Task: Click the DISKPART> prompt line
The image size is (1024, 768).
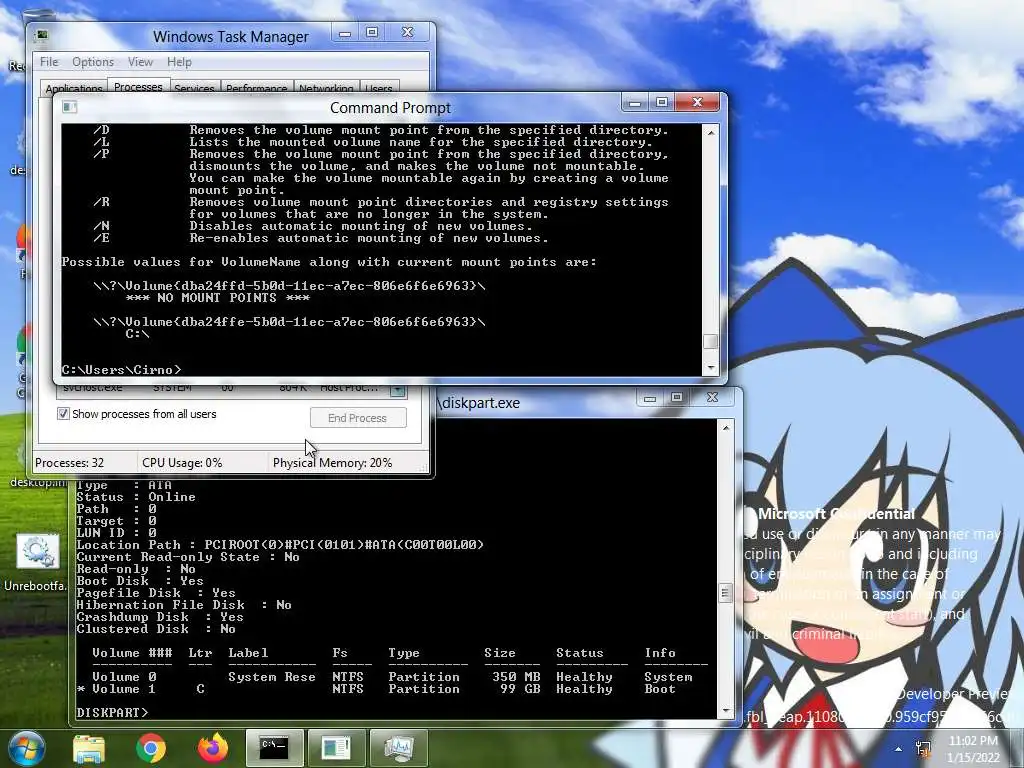Action: pyautogui.click(x=112, y=712)
